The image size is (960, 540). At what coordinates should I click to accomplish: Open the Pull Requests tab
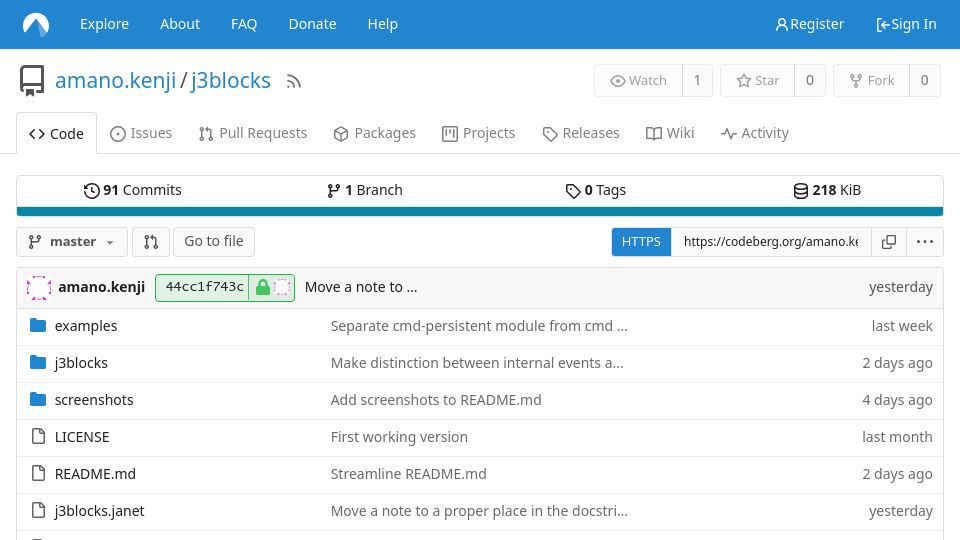[x=253, y=133]
